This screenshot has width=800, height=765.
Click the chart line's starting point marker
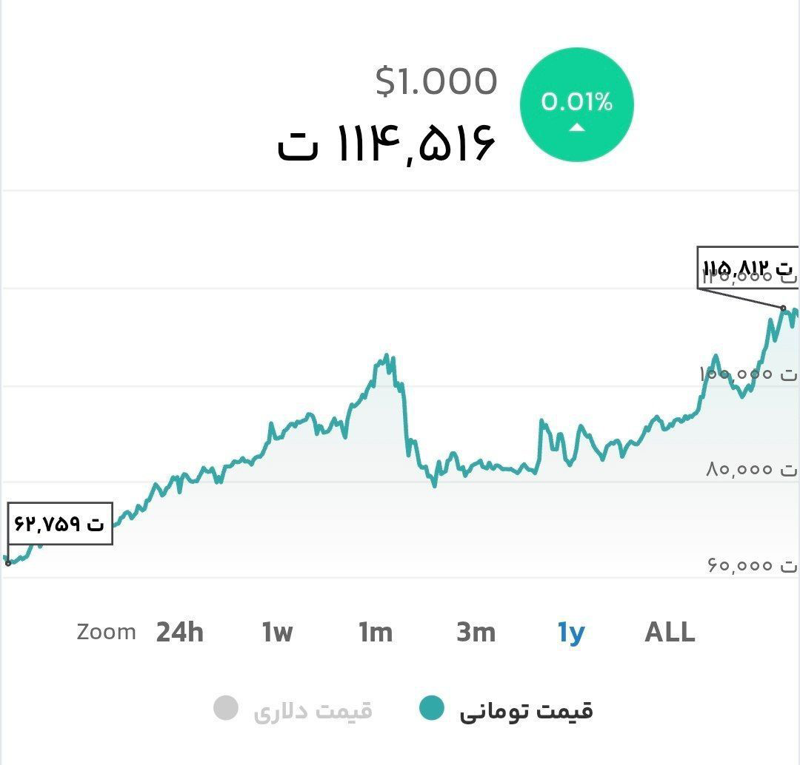(8, 563)
